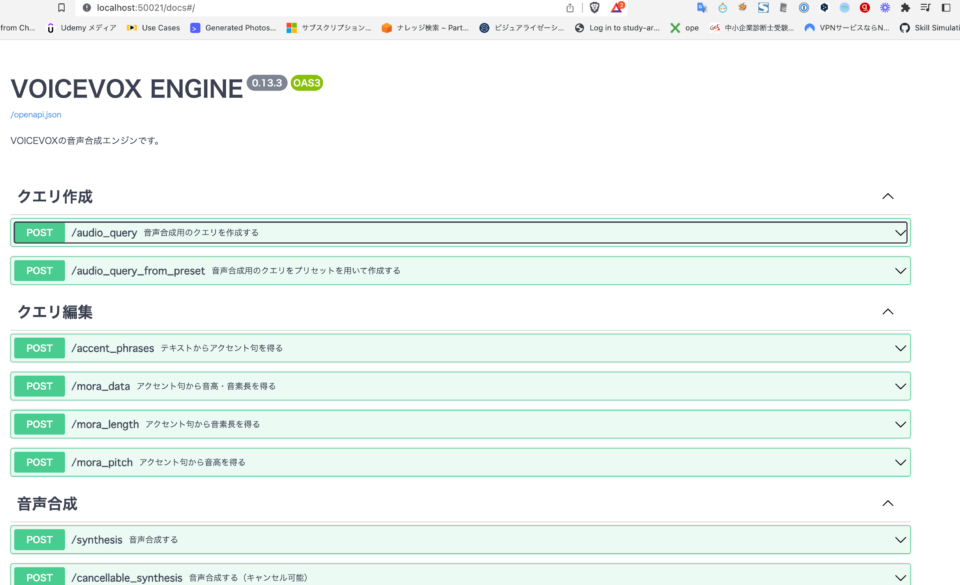Collapse the 音声合成 section

887,503
